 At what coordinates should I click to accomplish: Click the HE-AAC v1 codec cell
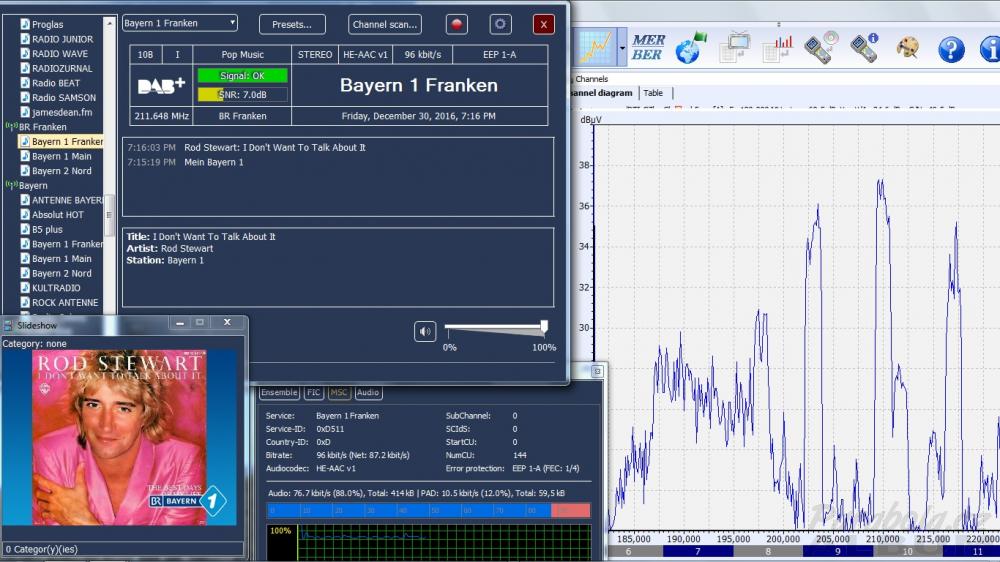pos(365,55)
